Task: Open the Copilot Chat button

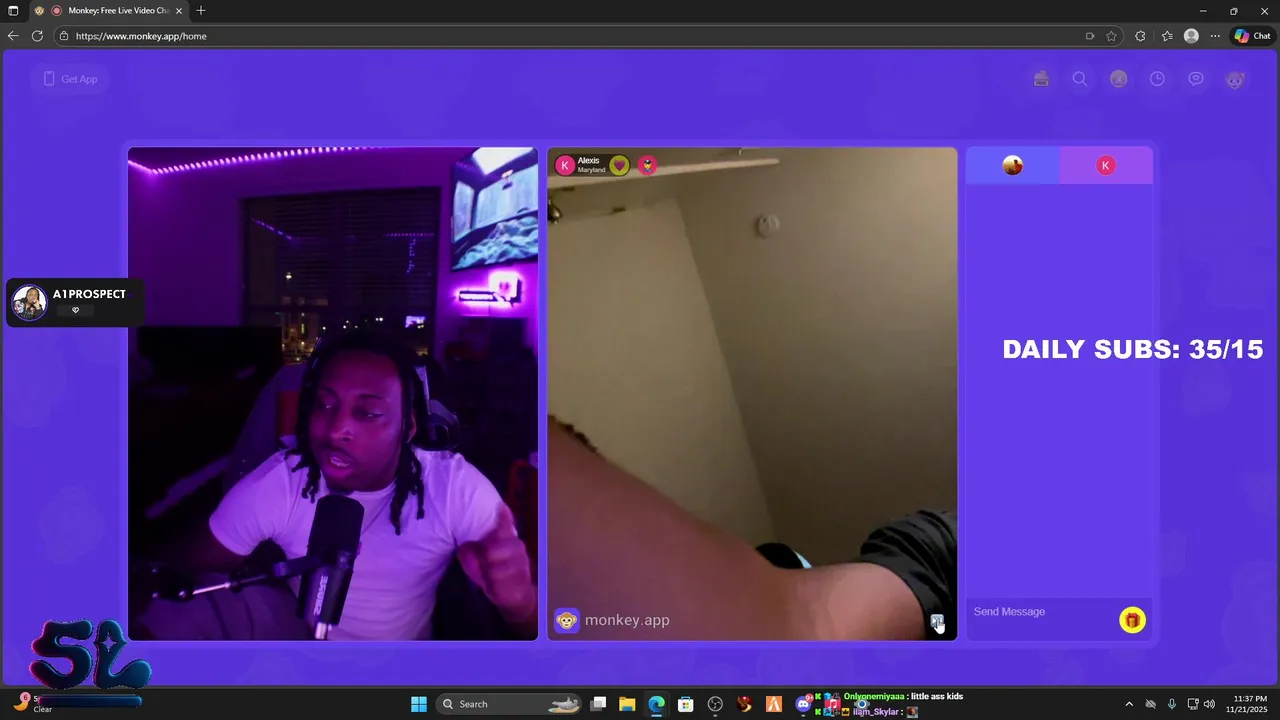Action: [x=1252, y=36]
